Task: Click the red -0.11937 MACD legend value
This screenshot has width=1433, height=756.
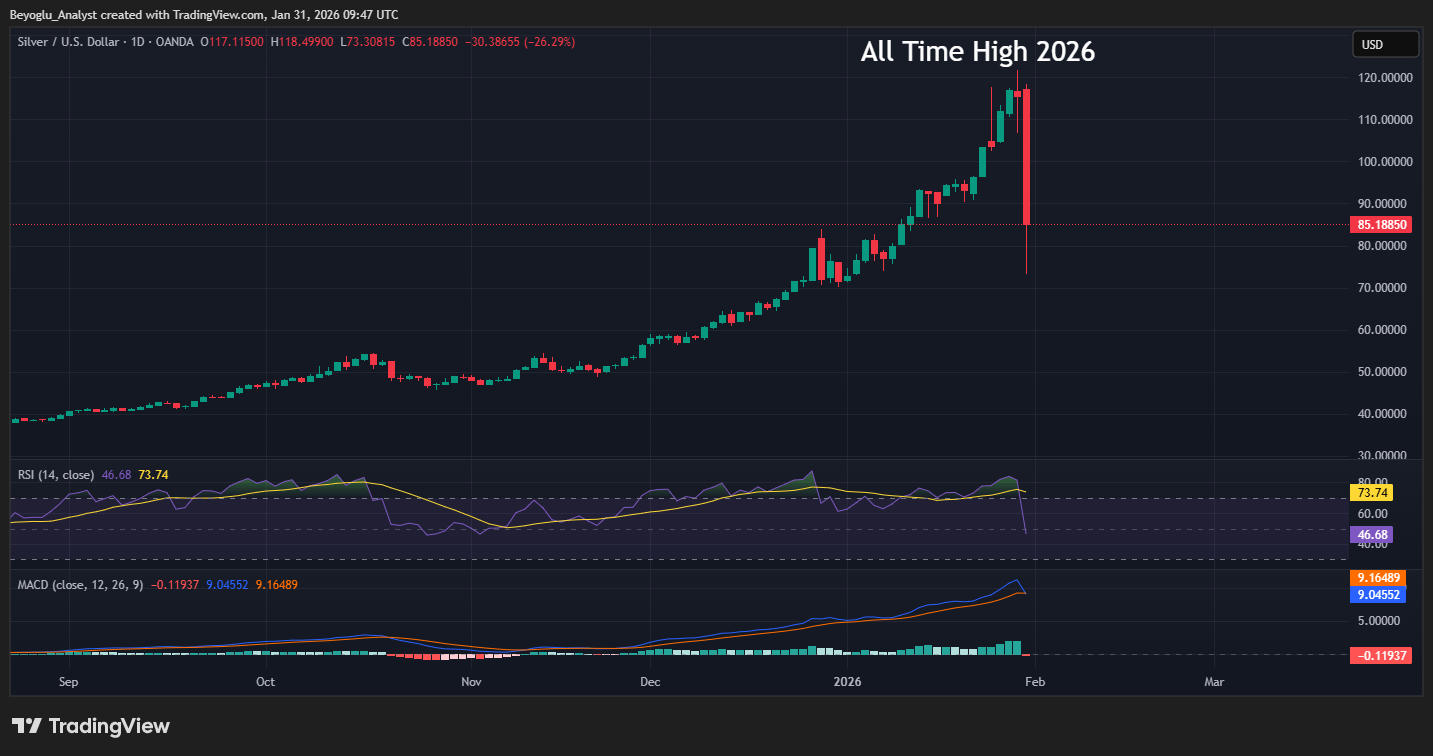Action: [174, 584]
